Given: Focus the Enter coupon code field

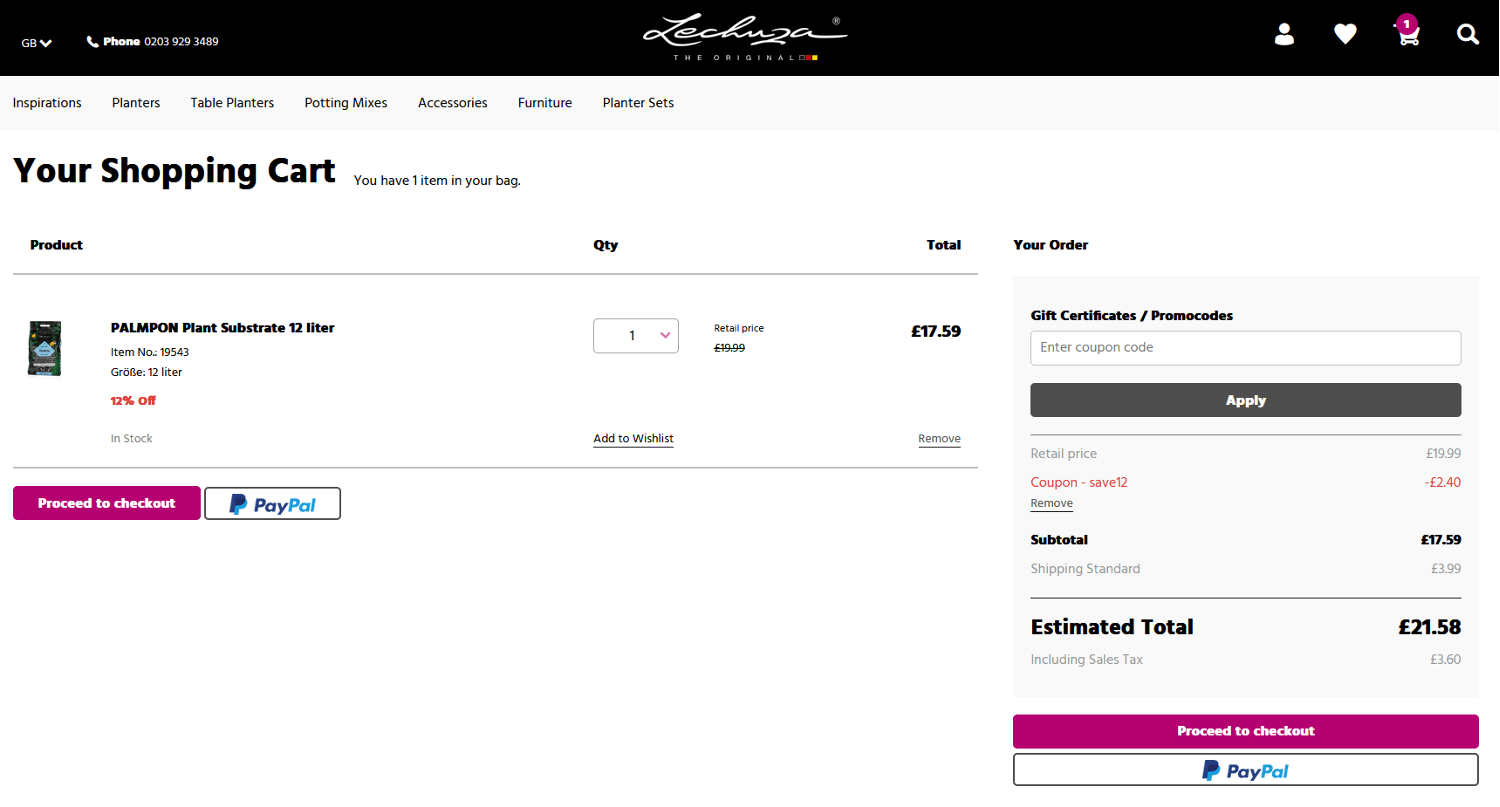Looking at the screenshot, I should click(x=1246, y=348).
